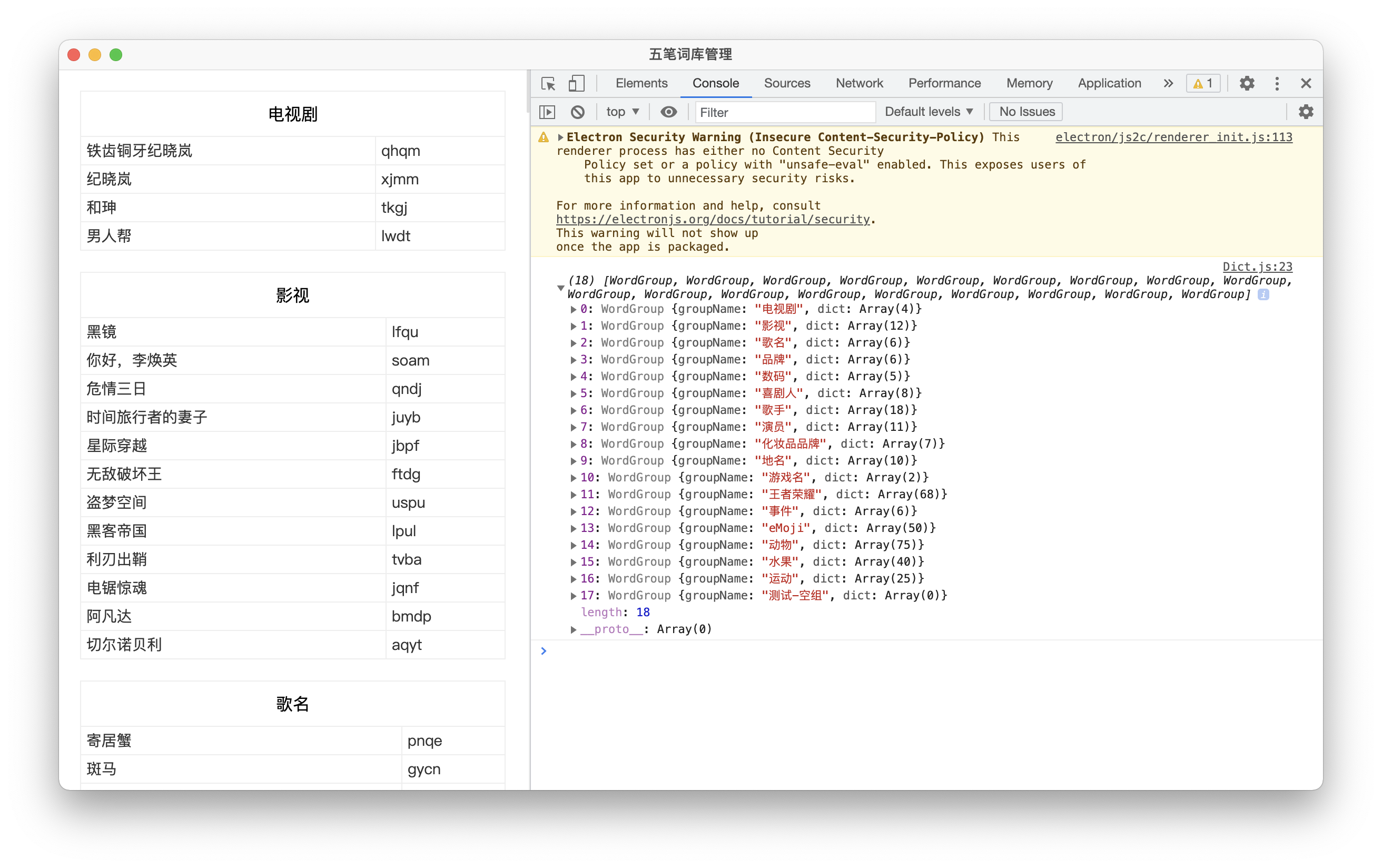
Task: Toggle the device toolbar emulation icon
Action: tap(576, 83)
